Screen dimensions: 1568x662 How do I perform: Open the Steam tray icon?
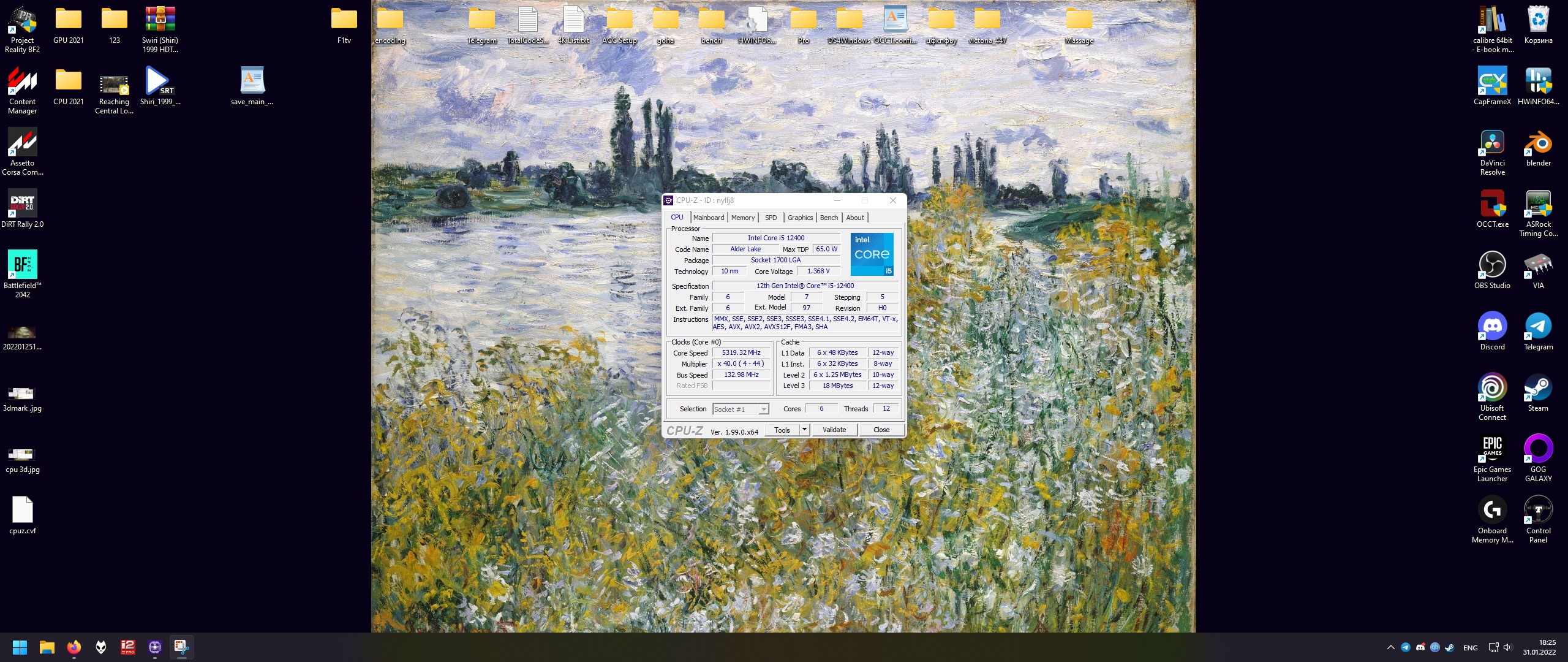coord(1449,647)
